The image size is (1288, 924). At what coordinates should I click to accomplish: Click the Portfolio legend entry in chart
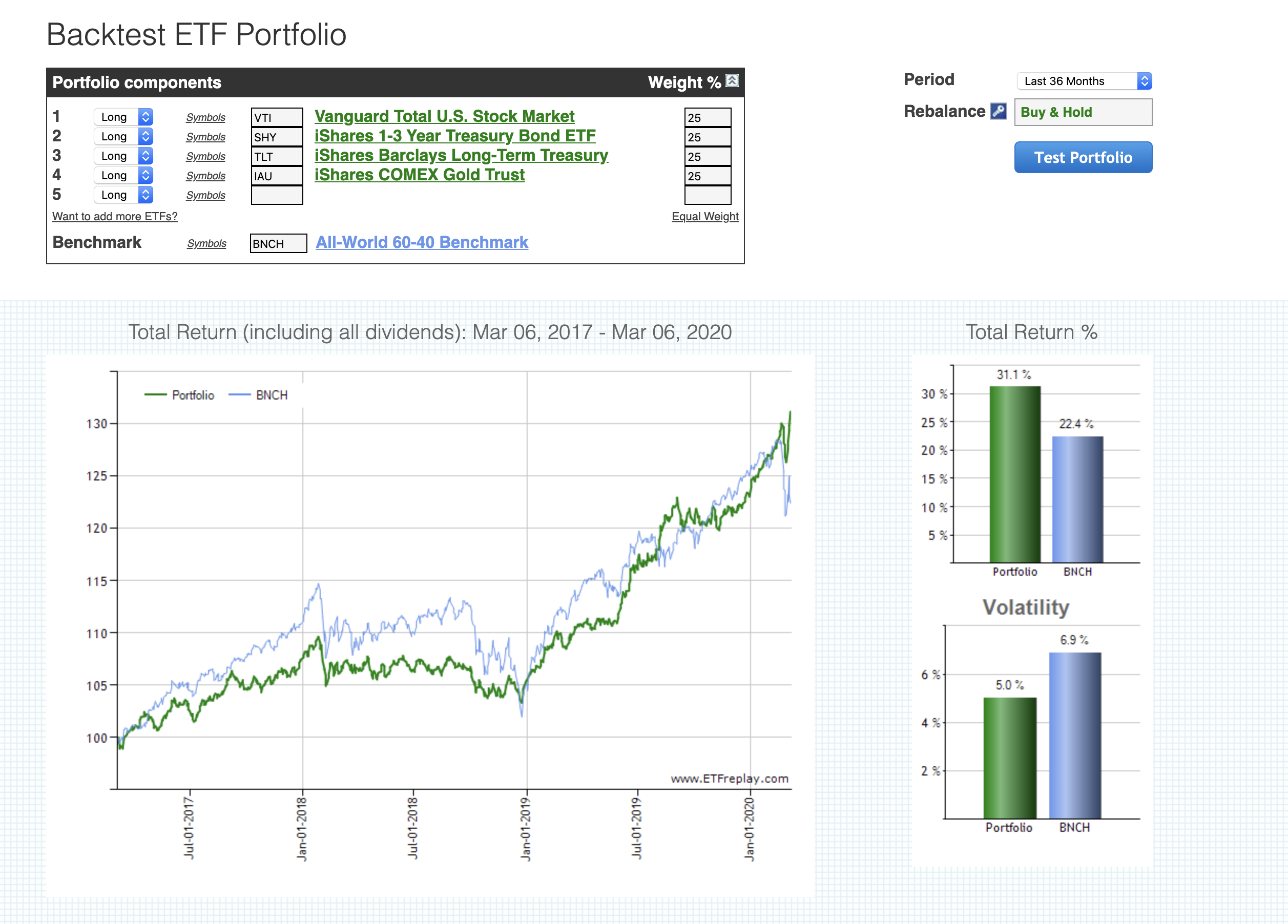[179, 395]
